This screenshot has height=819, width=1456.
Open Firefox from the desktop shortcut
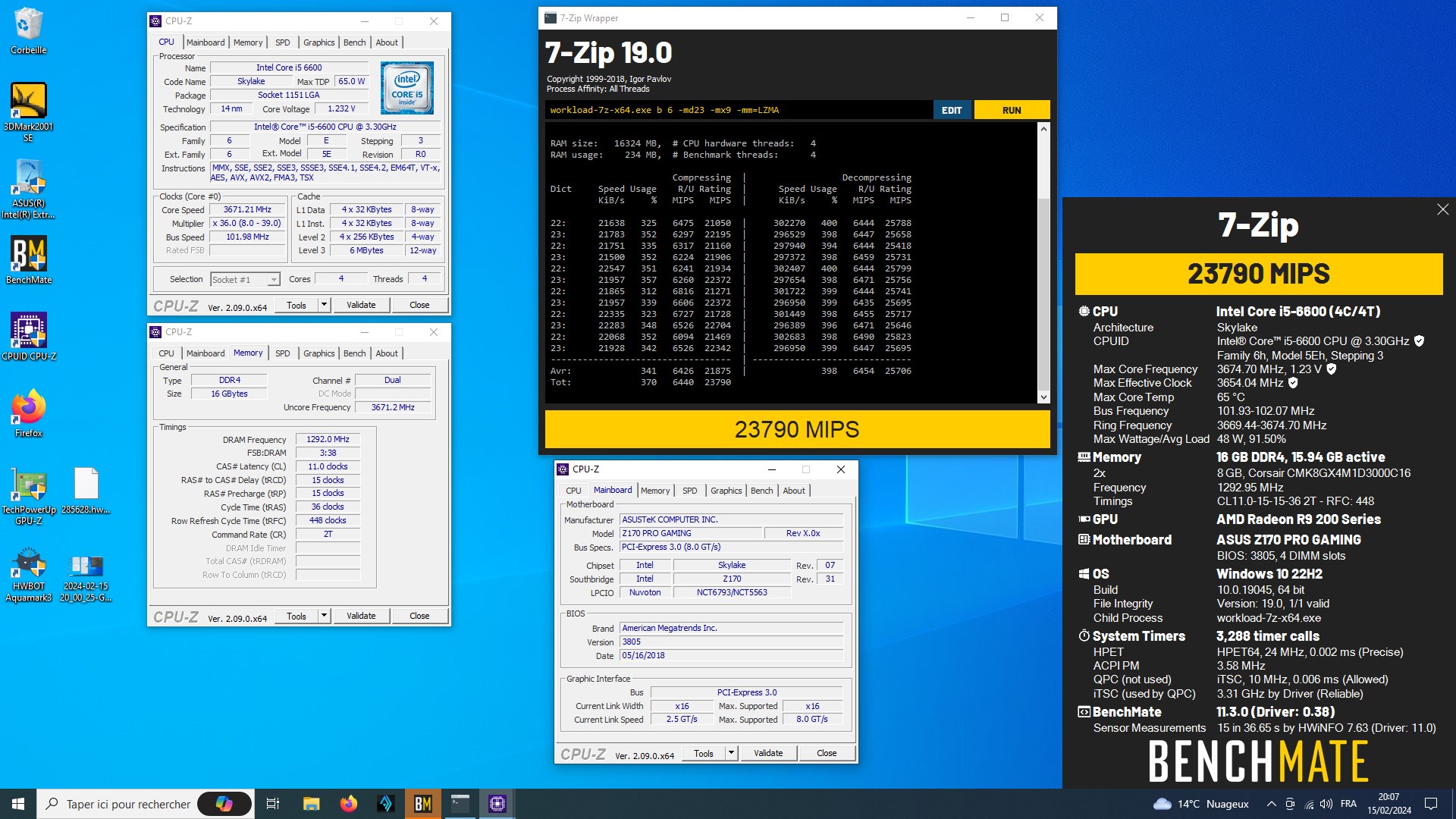tap(28, 413)
